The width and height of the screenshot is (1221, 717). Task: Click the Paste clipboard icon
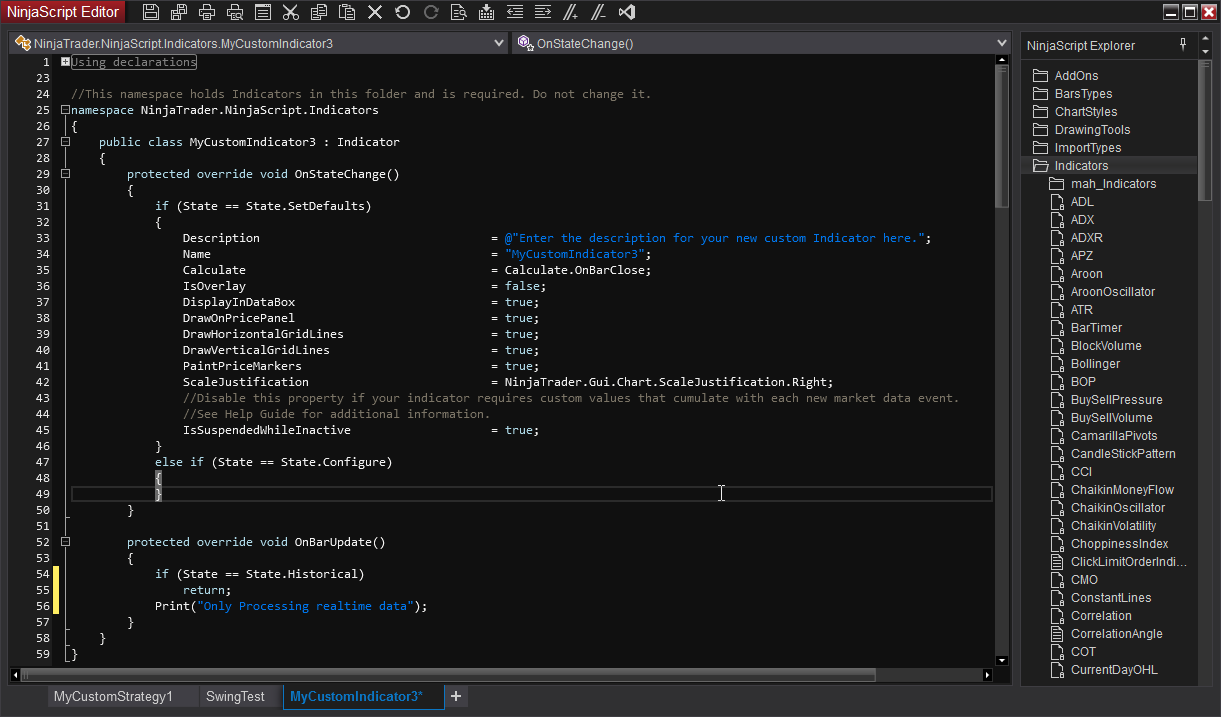[x=346, y=12]
